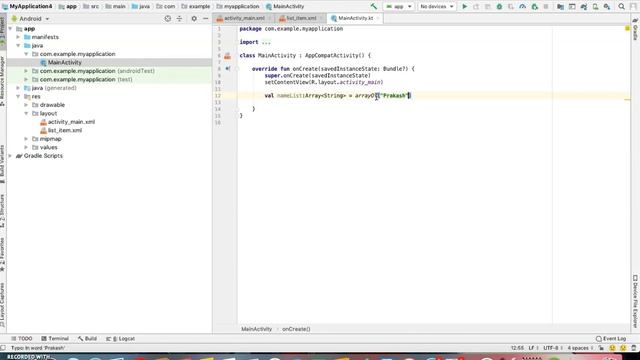This screenshot has width=640, height=360.
Task: Collapse the res folder
Action: point(18,97)
